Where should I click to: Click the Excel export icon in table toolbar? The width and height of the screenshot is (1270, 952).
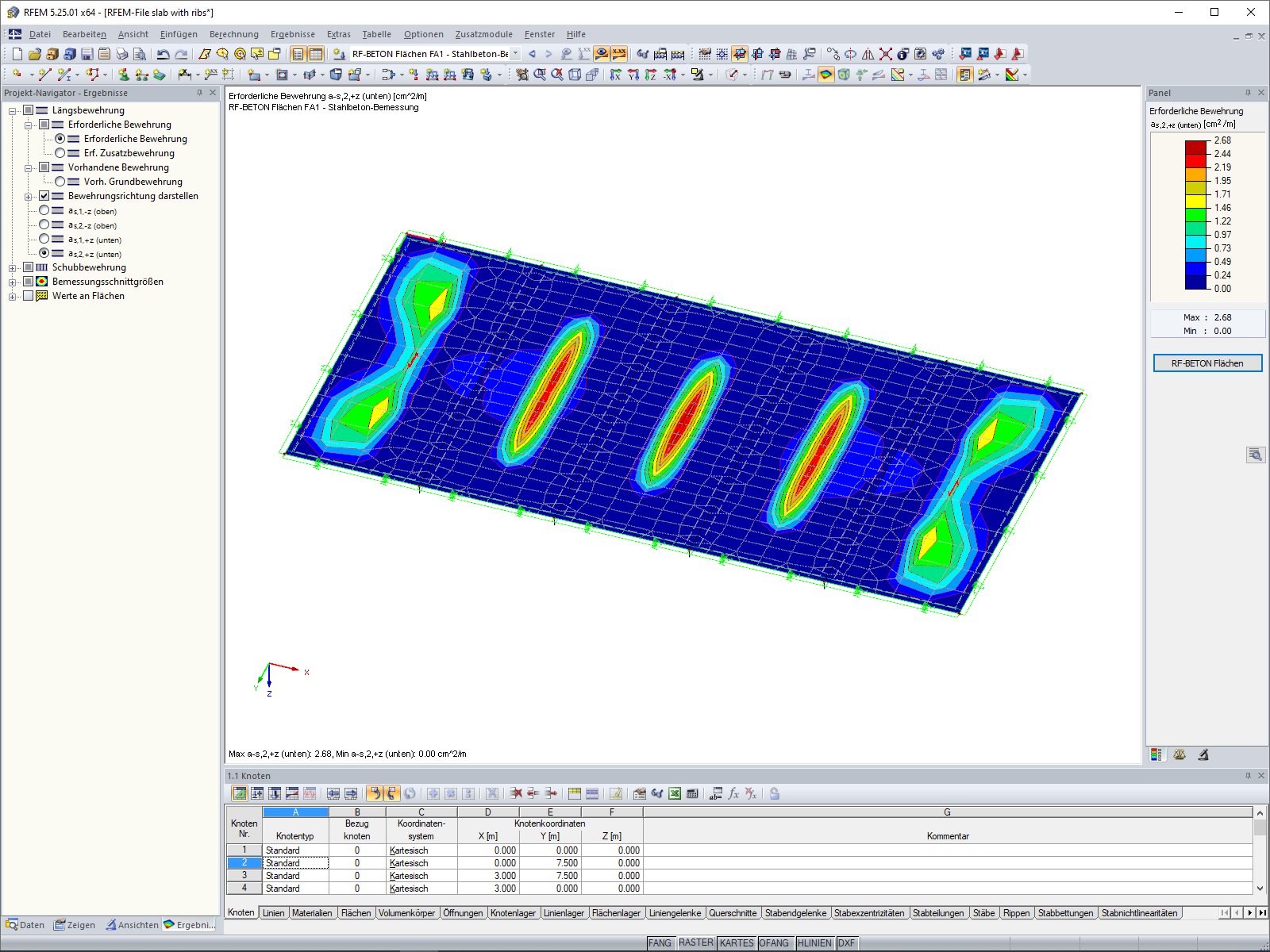tap(675, 793)
